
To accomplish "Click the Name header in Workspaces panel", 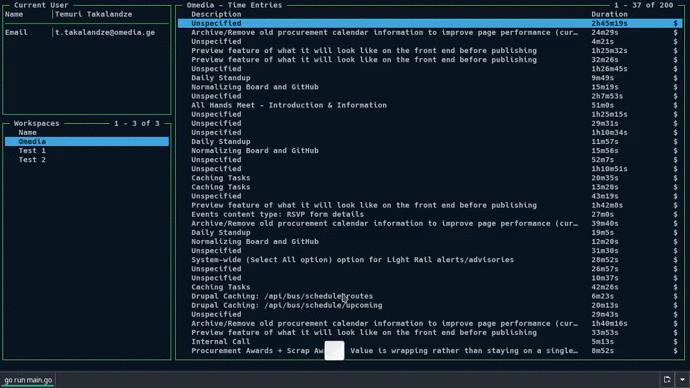I will pos(27,132).
